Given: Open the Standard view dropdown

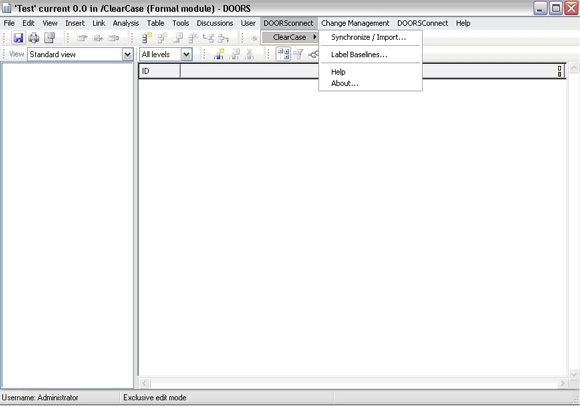Looking at the screenshot, I should pos(128,54).
